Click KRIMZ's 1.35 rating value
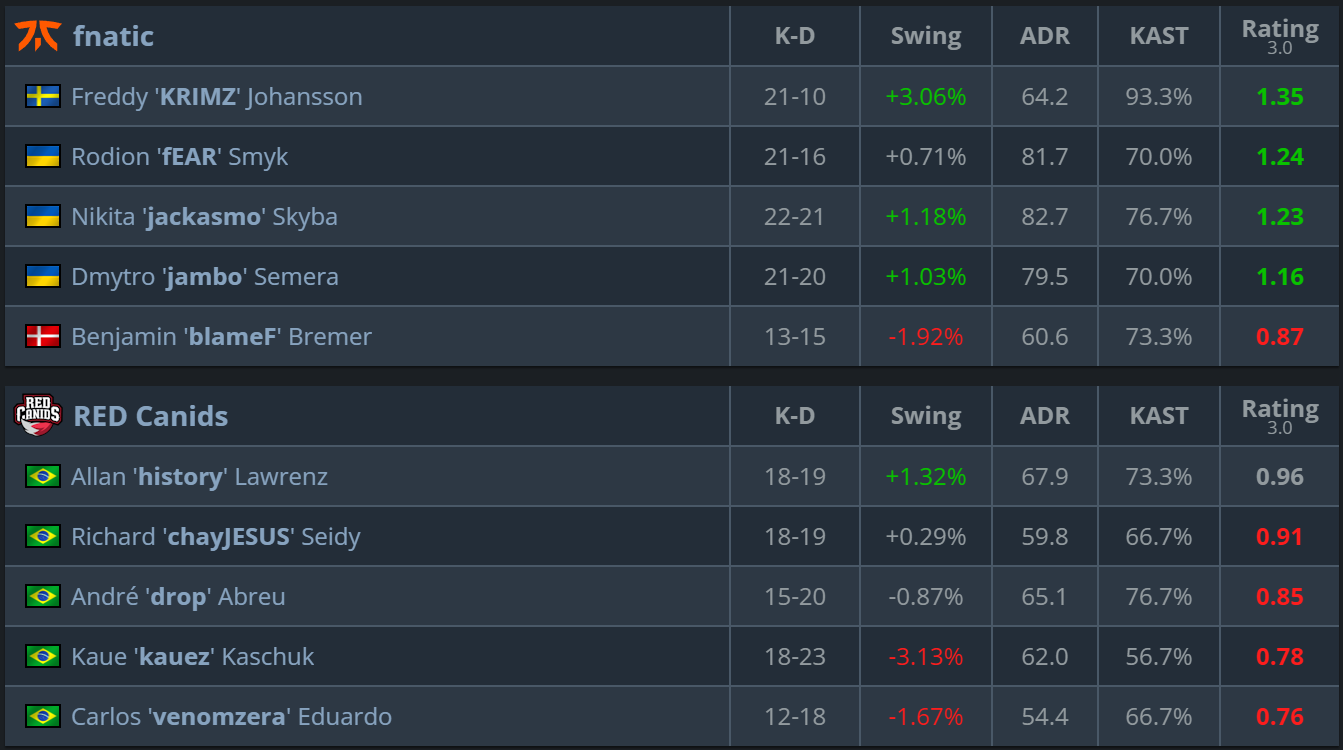Viewport: 1343px width, 750px height. pyautogui.click(x=1280, y=97)
